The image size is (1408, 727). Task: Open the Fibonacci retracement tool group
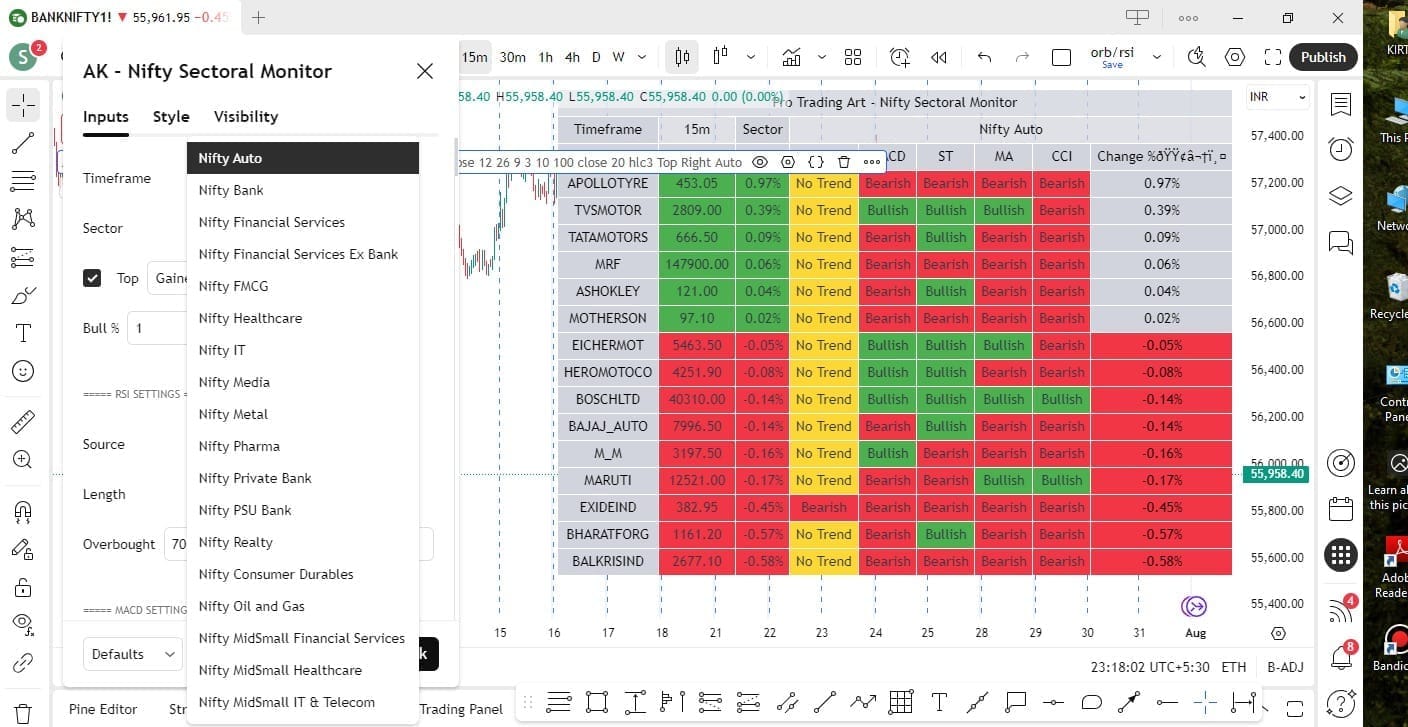pyautogui.click(x=23, y=181)
